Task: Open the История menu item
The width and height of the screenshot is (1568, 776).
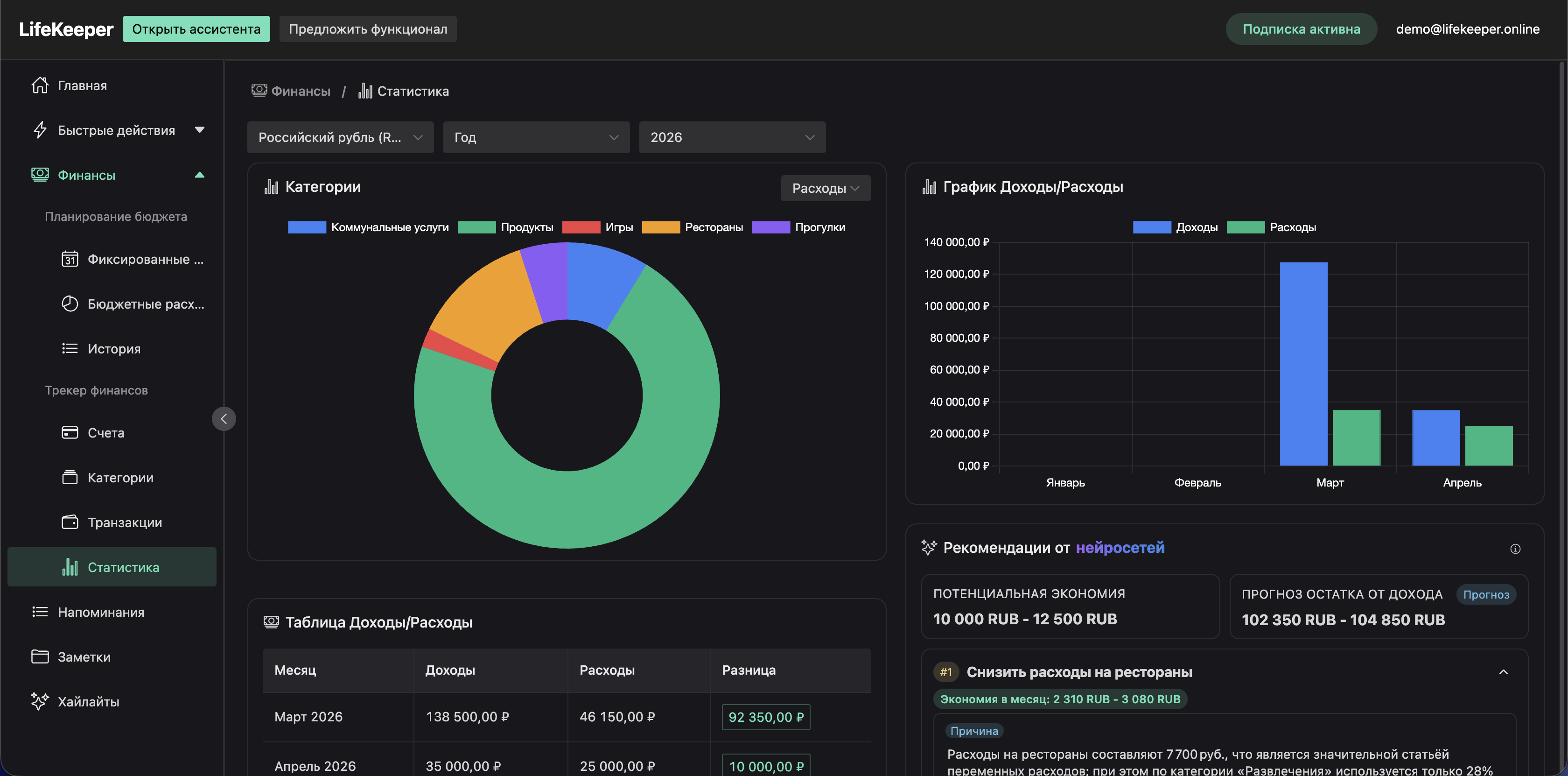Action: coord(113,348)
